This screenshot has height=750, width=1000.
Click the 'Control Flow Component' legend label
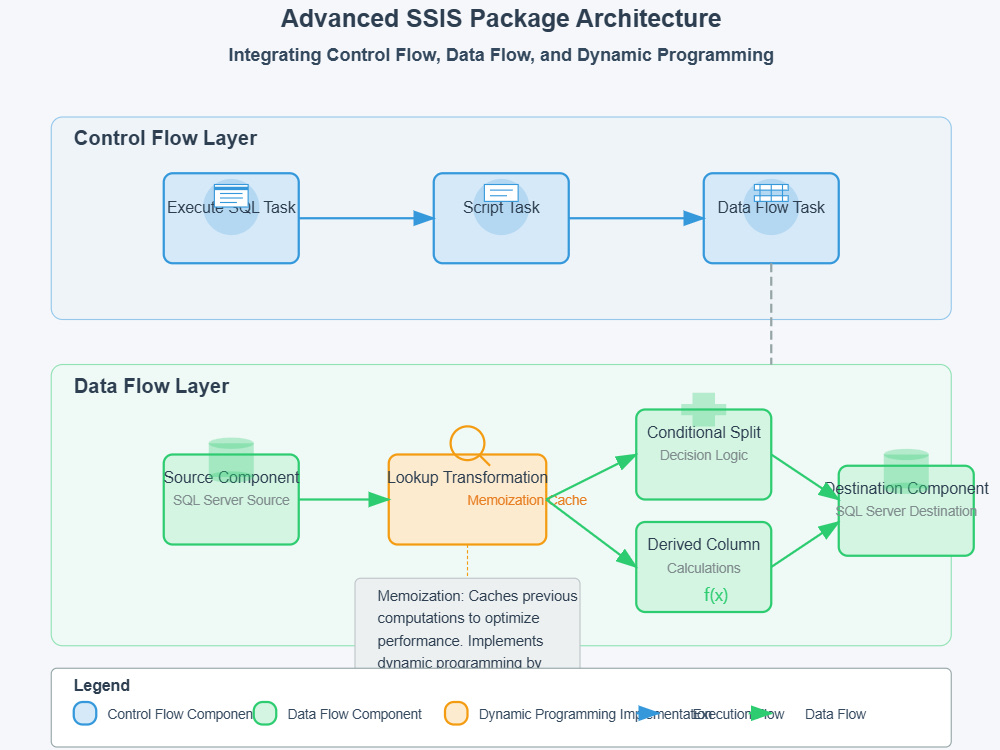coord(180,714)
